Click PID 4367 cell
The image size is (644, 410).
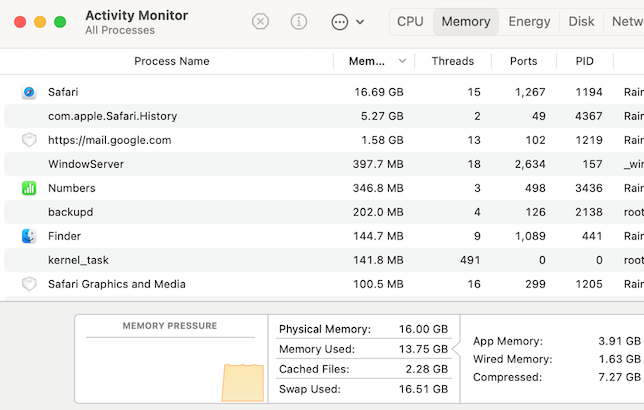589,116
